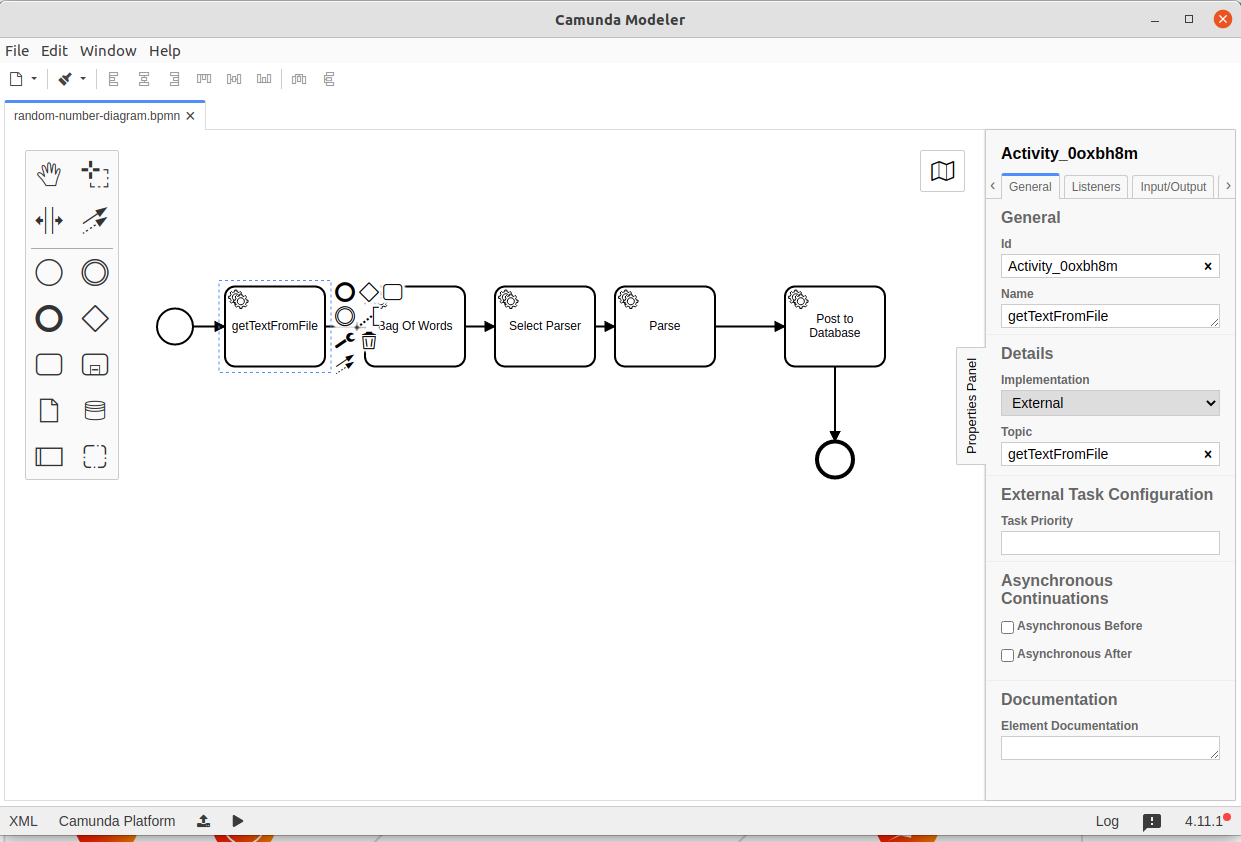Image resolution: width=1241 pixels, height=842 pixels.
Task: Clear the Topic field with x
Action: click(1208, 454)
